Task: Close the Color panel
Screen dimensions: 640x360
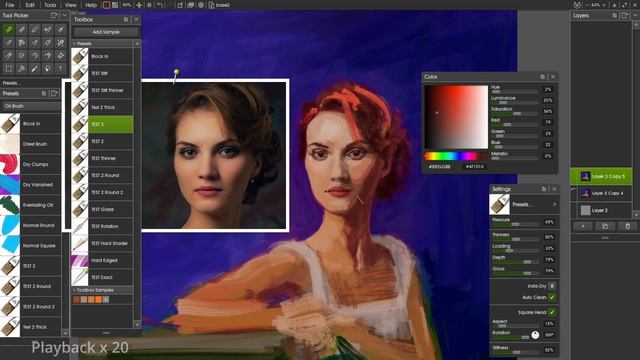Action: (x=553, y=76)
